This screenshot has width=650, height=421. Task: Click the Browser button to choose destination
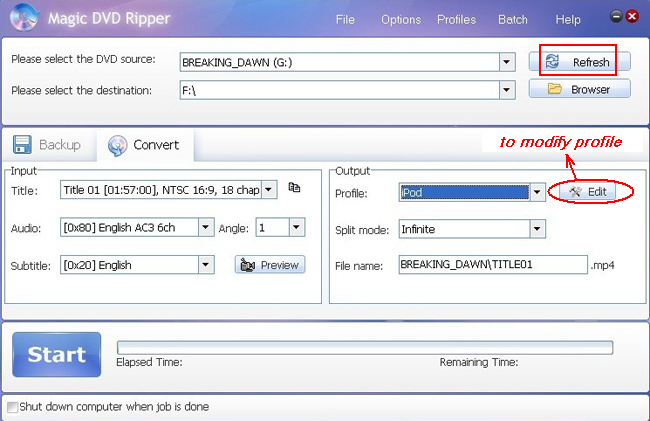(x=579, y=89)
